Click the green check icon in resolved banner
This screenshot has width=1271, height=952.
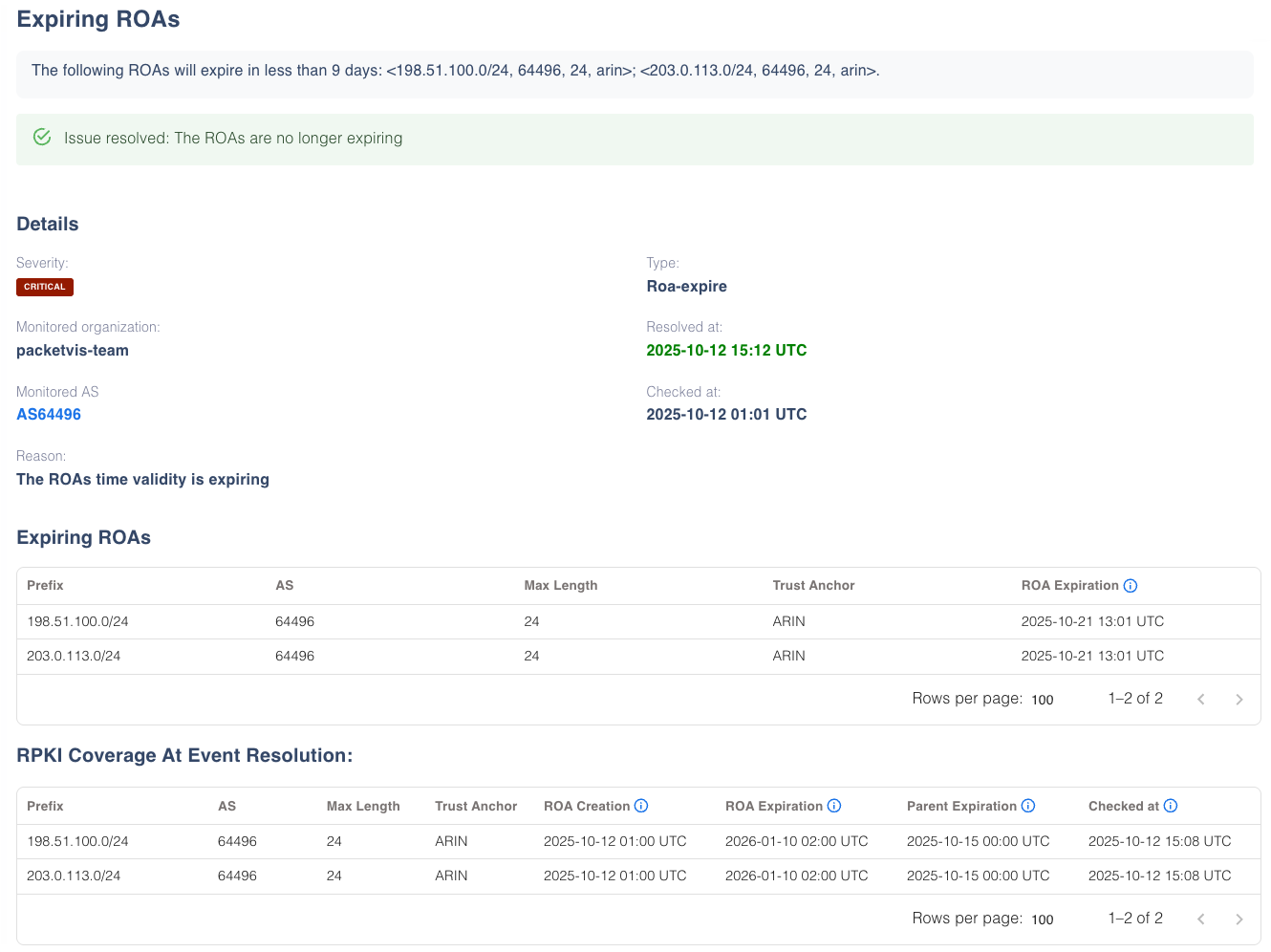coord(42,138)
